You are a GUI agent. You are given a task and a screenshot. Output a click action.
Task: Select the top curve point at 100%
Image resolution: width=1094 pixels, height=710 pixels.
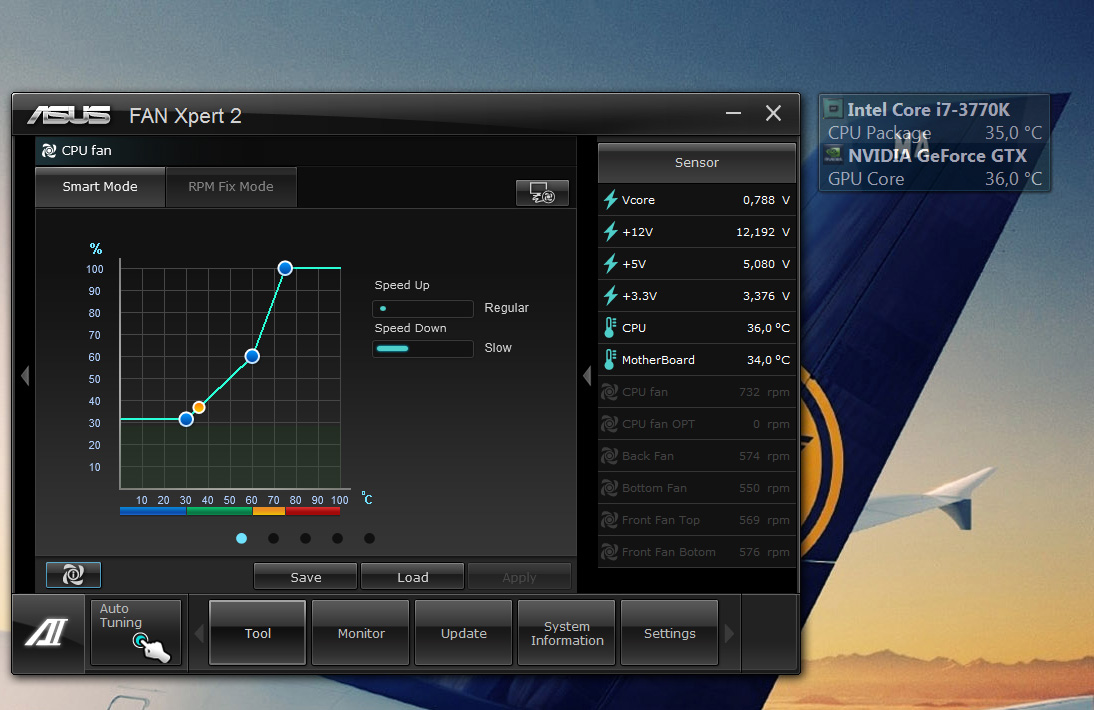pos(285,268)
